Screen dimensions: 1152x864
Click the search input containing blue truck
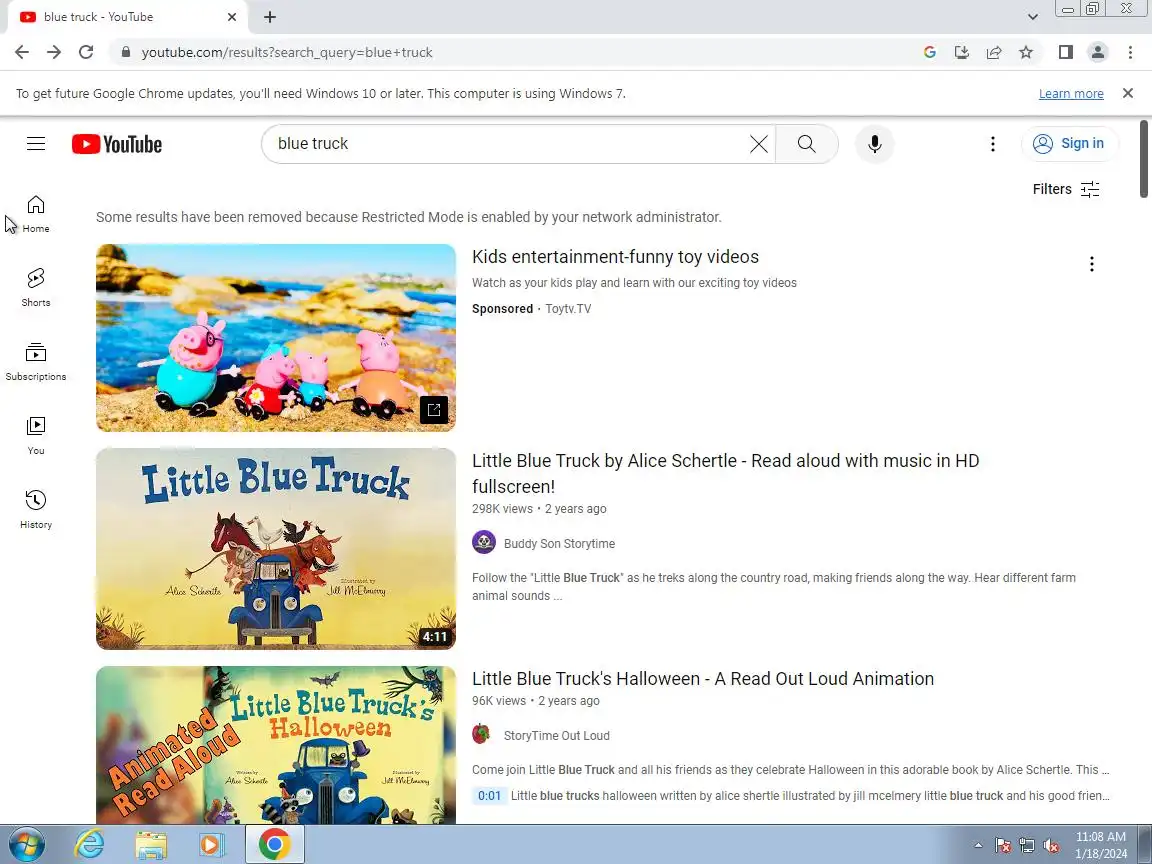pos(507,144)
